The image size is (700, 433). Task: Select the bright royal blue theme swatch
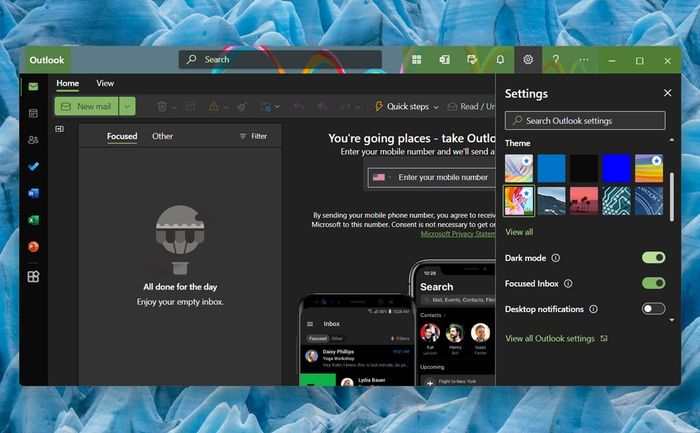(616, 168)
